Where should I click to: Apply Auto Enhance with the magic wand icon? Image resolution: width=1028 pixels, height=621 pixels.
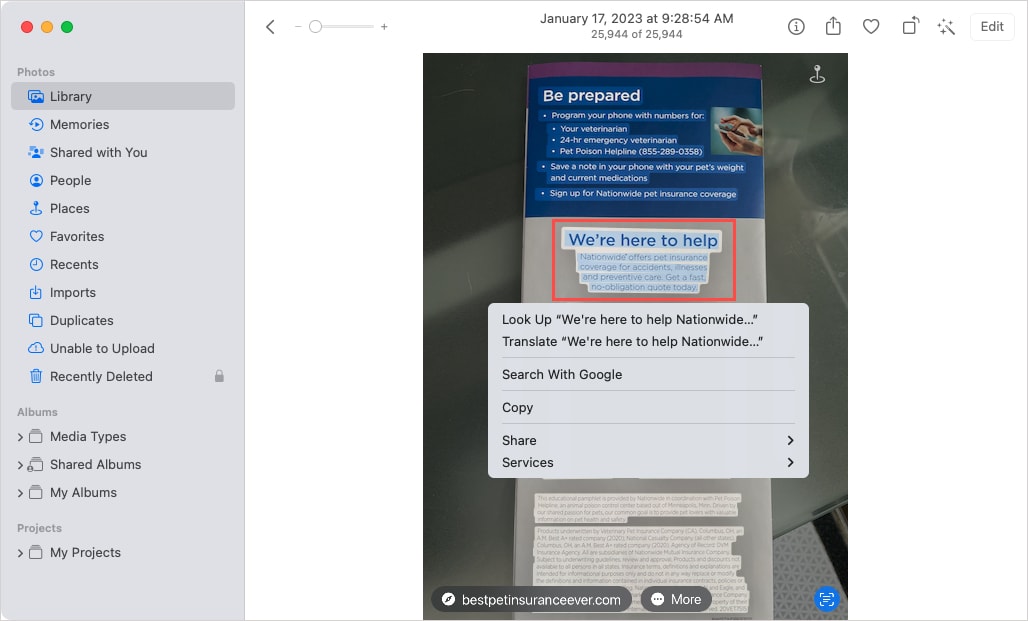coord(947,27)
